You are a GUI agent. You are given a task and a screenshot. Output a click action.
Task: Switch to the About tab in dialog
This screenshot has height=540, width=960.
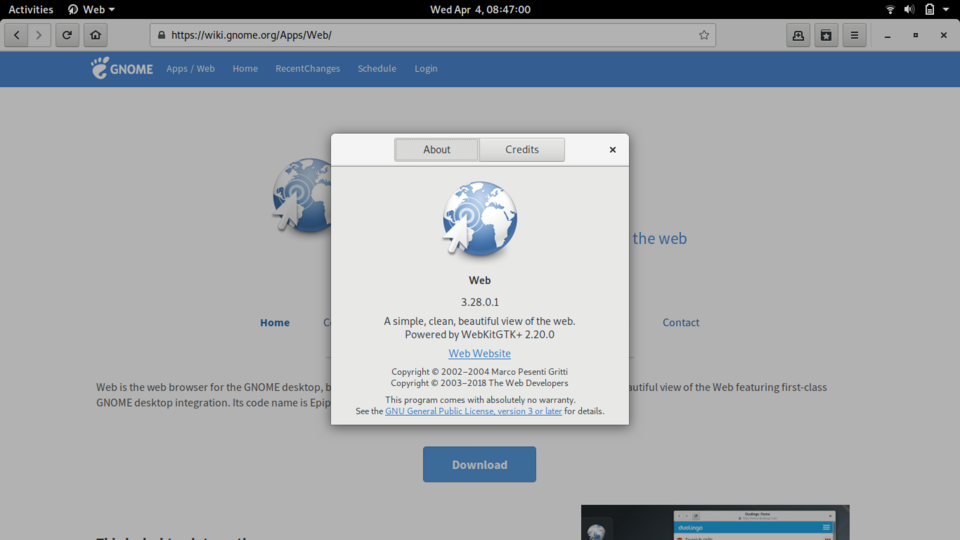[437, 149]
